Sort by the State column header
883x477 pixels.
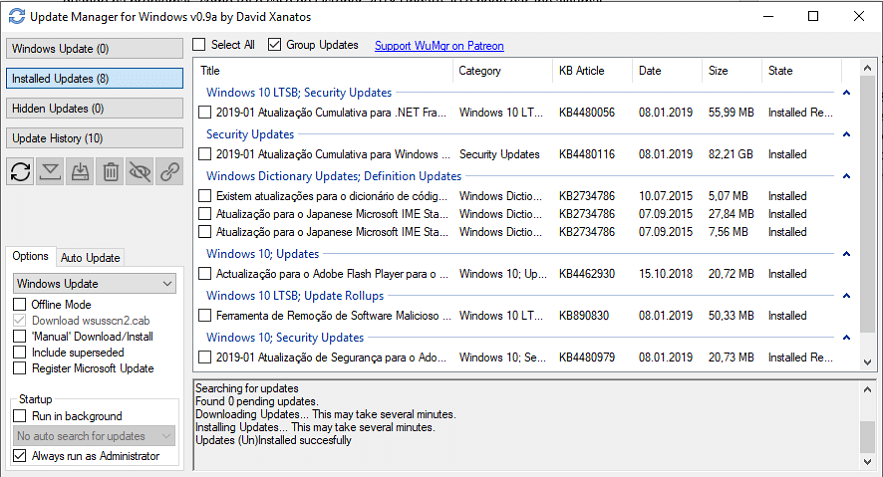[x=801, y=71]
